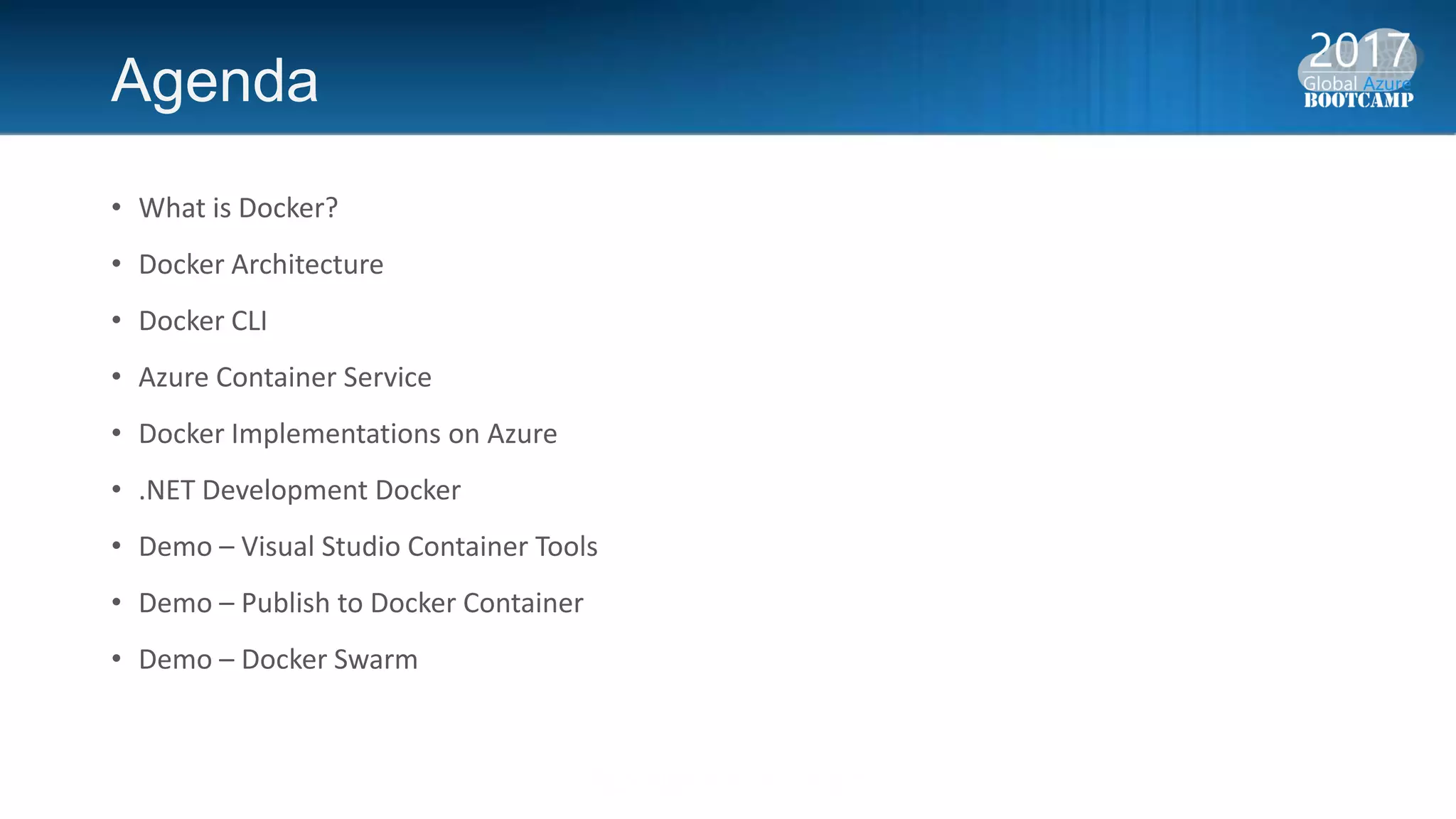The width and height of the screenshot is (1456, 819).
Task: Select the 'Demo – Docker Swarm' line
Action: click(x=278, y=660)
